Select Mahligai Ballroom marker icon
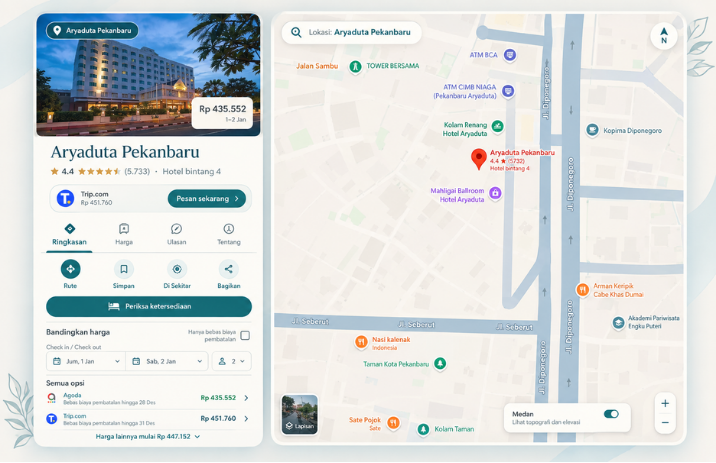This screenshot has height=463, width=716. tap(495, 193)
